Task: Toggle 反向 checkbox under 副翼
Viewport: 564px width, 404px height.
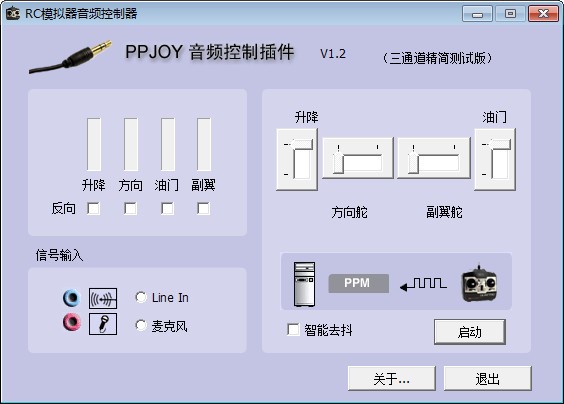Action: pyautogui.click(x=204, y=208)
